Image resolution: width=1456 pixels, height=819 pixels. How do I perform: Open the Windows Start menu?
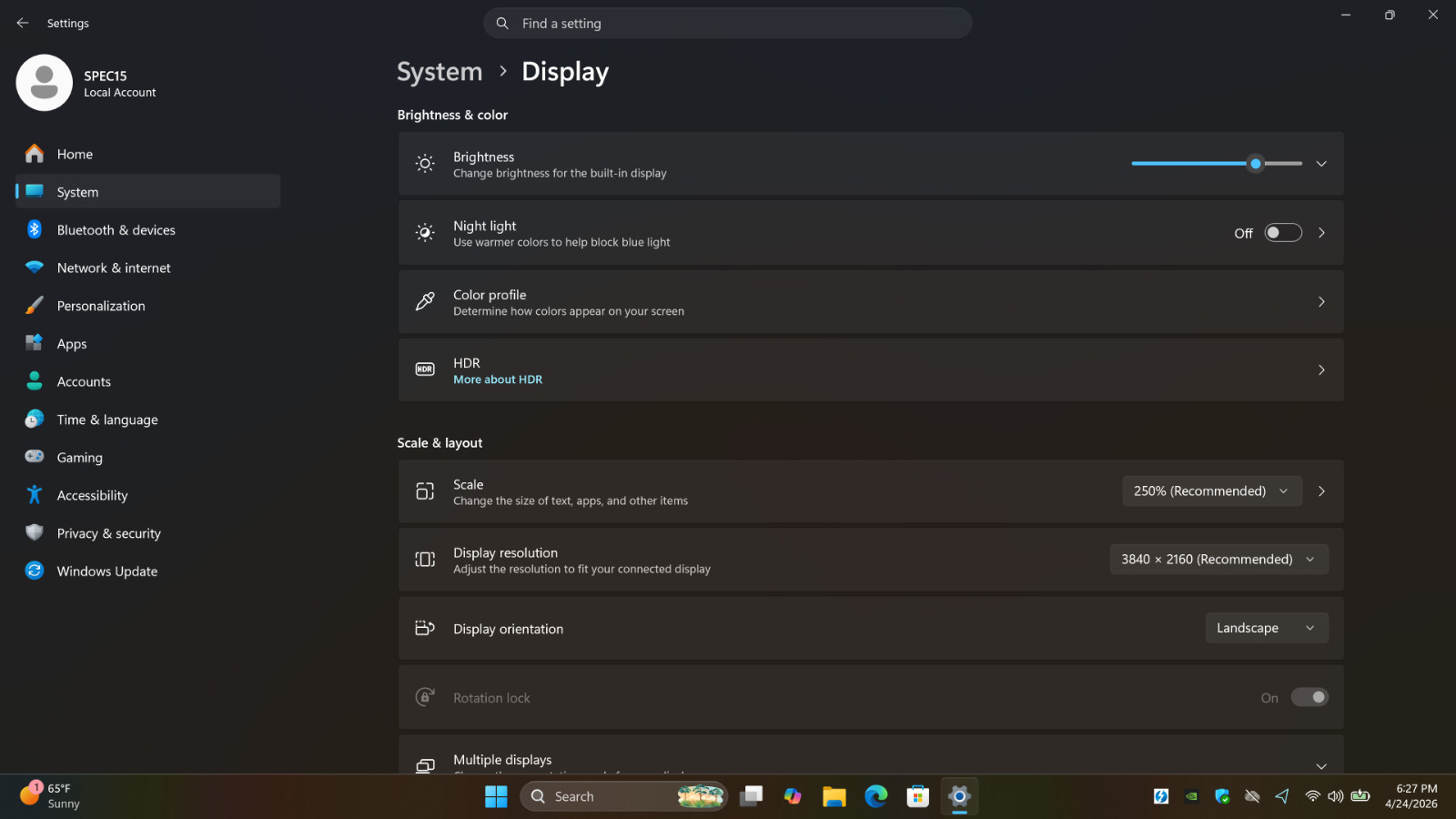point(496,796)
